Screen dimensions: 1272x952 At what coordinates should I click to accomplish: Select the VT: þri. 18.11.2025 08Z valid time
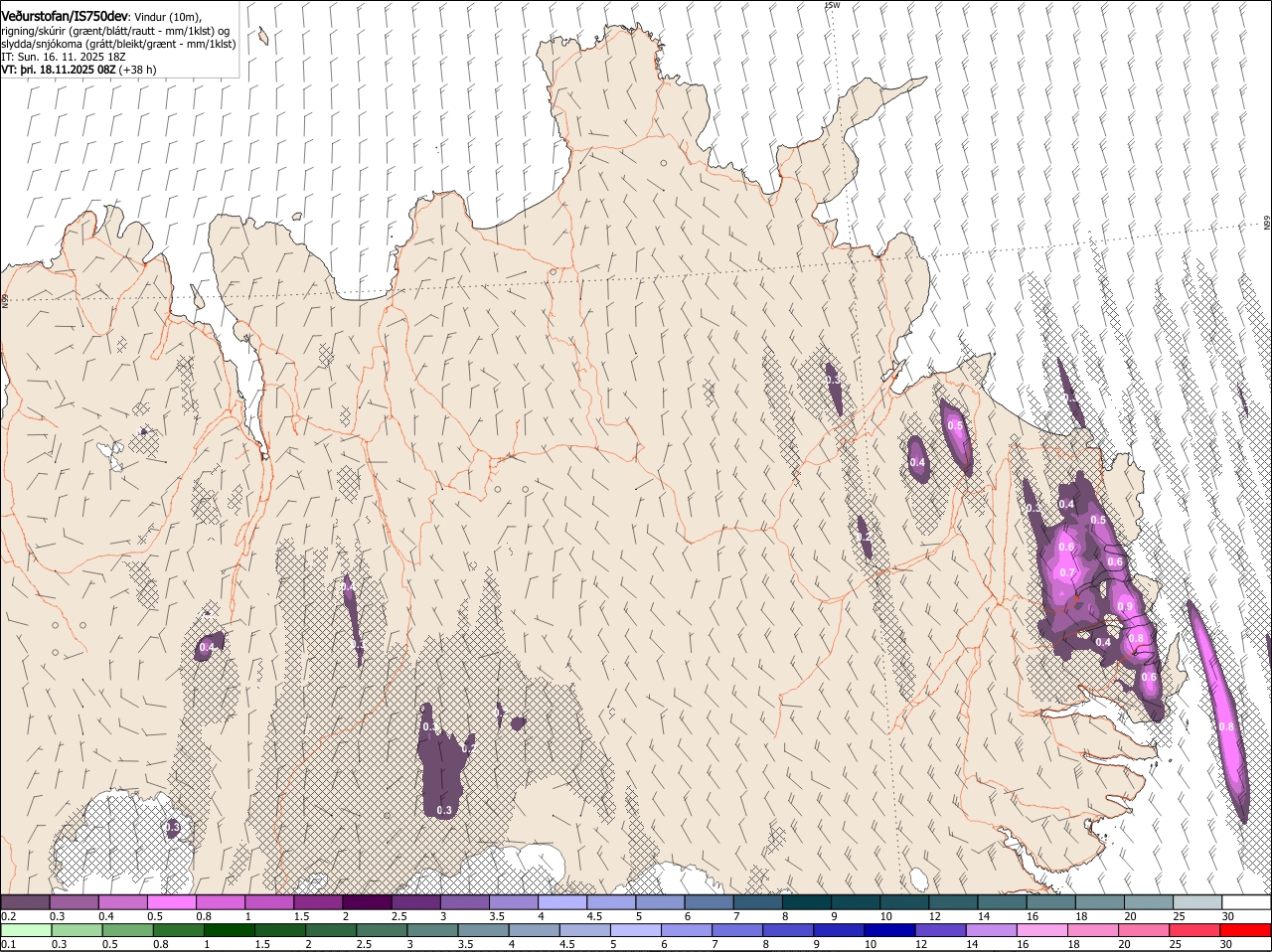(58, 70)
